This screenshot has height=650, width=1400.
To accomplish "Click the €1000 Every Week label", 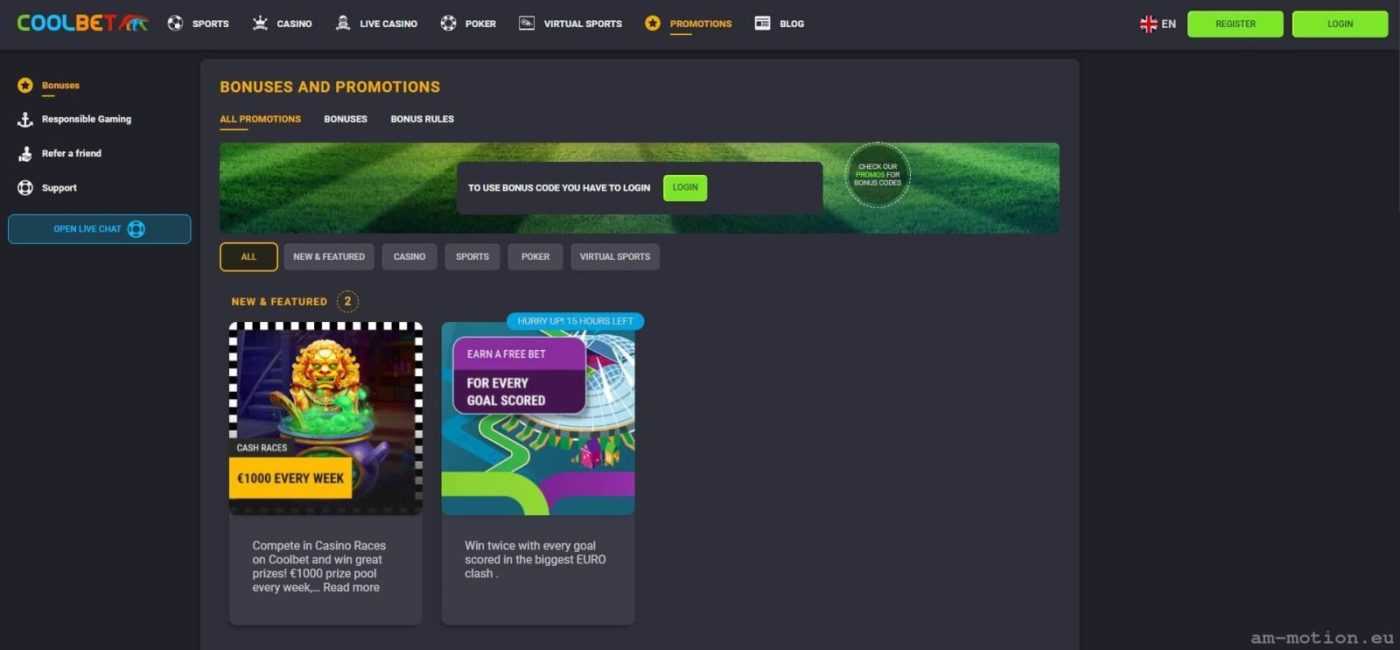I will (290, 478).
